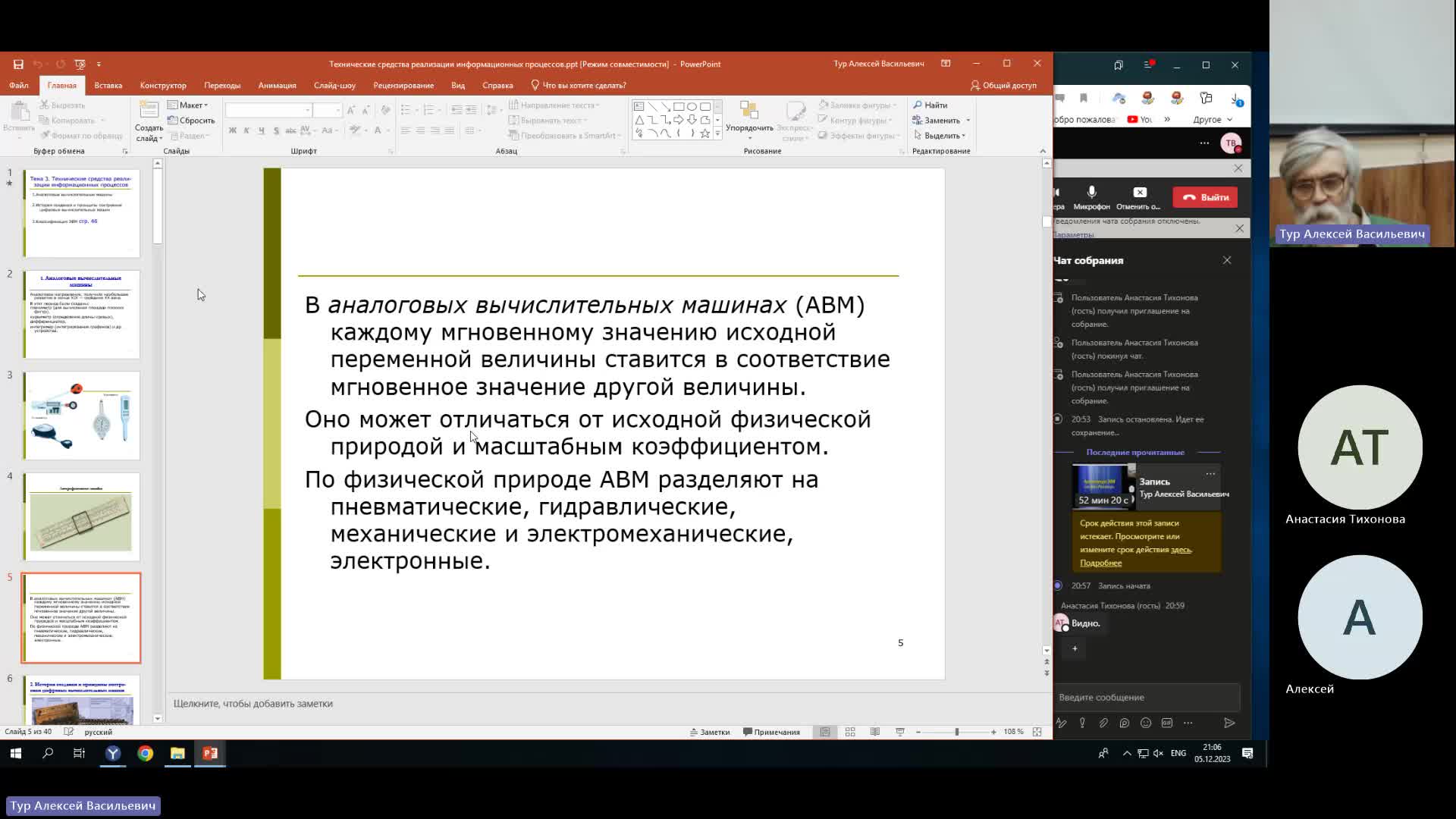
Task: Toggle the Заметки notes pane button
Action: click(710, 732)
